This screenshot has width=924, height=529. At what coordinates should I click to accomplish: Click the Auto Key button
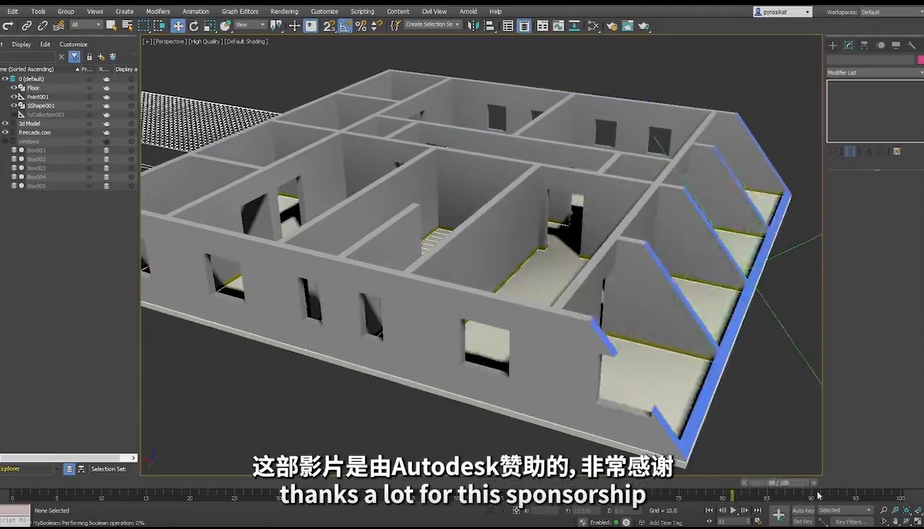pos(803,511)
